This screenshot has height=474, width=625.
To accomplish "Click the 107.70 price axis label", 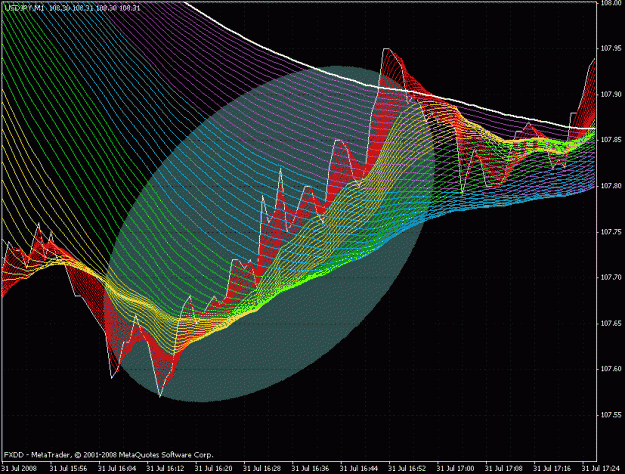I will (x=611, y=277).
